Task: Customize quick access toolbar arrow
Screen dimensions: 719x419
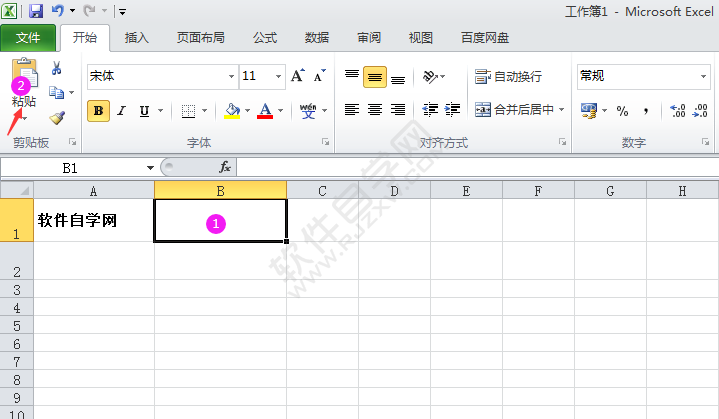Action: [x=122, y=11]
